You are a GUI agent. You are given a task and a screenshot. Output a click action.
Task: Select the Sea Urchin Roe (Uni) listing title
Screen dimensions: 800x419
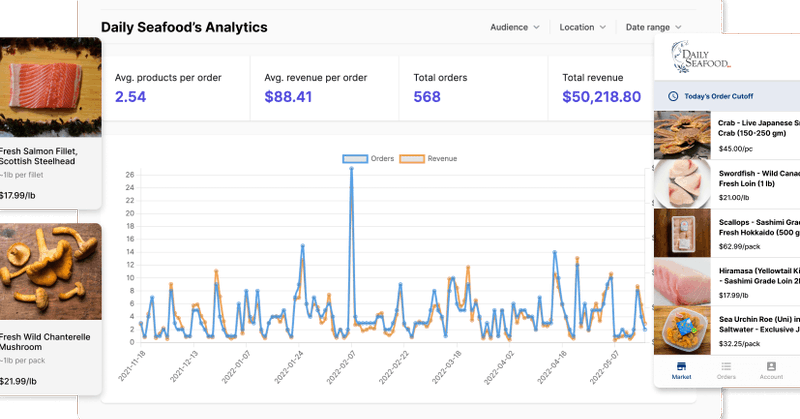pos(759,325)
